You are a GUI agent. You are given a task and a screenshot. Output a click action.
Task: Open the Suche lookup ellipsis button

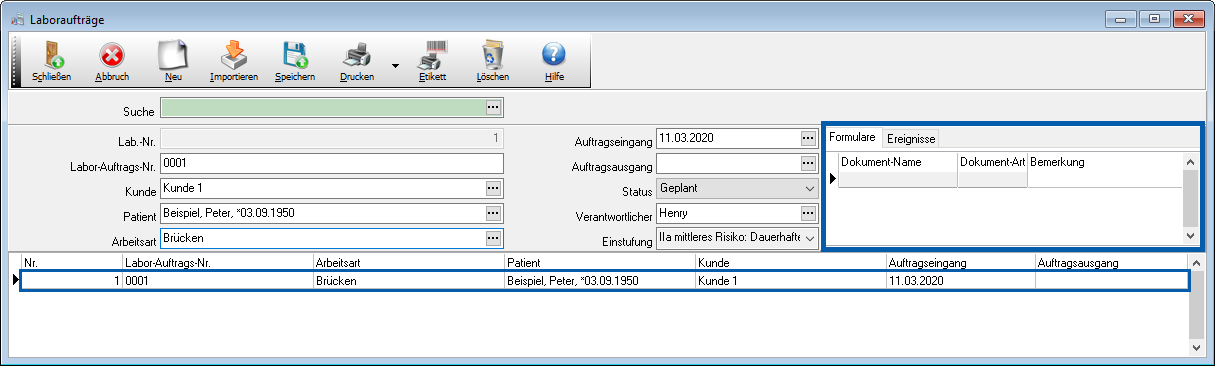pyautogui.click(x=494, y=107)
